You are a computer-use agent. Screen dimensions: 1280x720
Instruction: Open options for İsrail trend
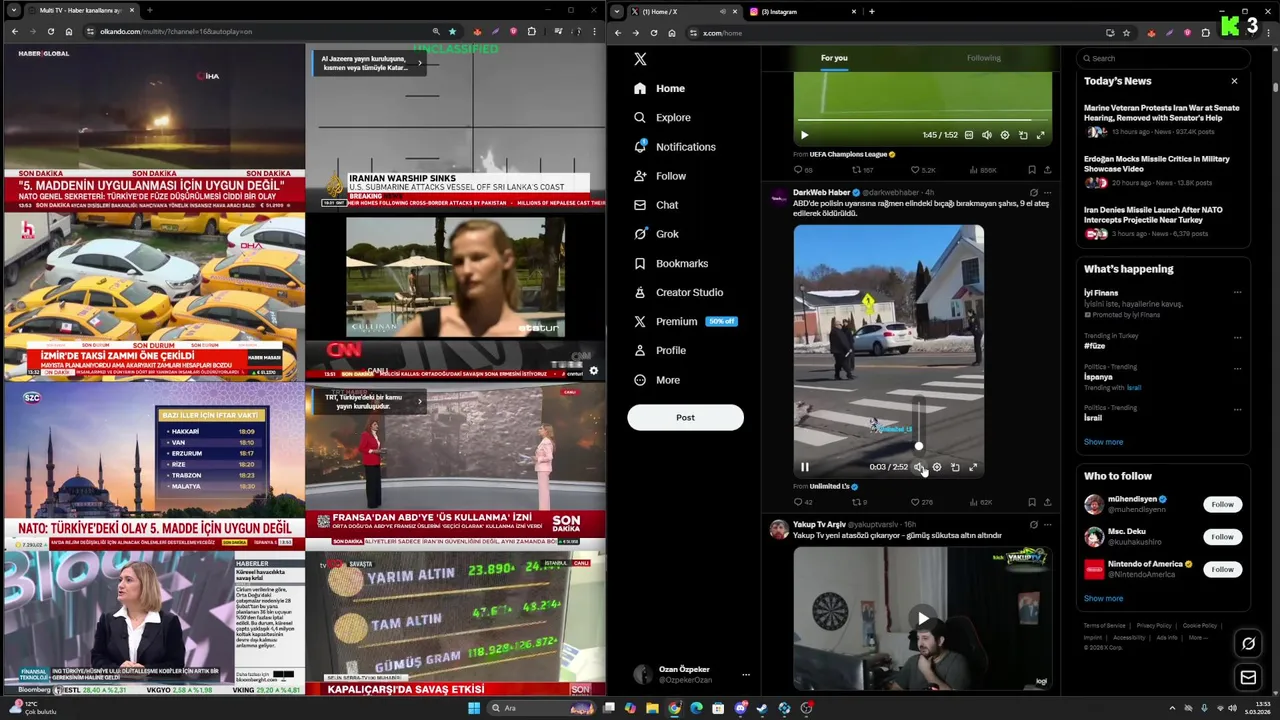coord(1237,409)
